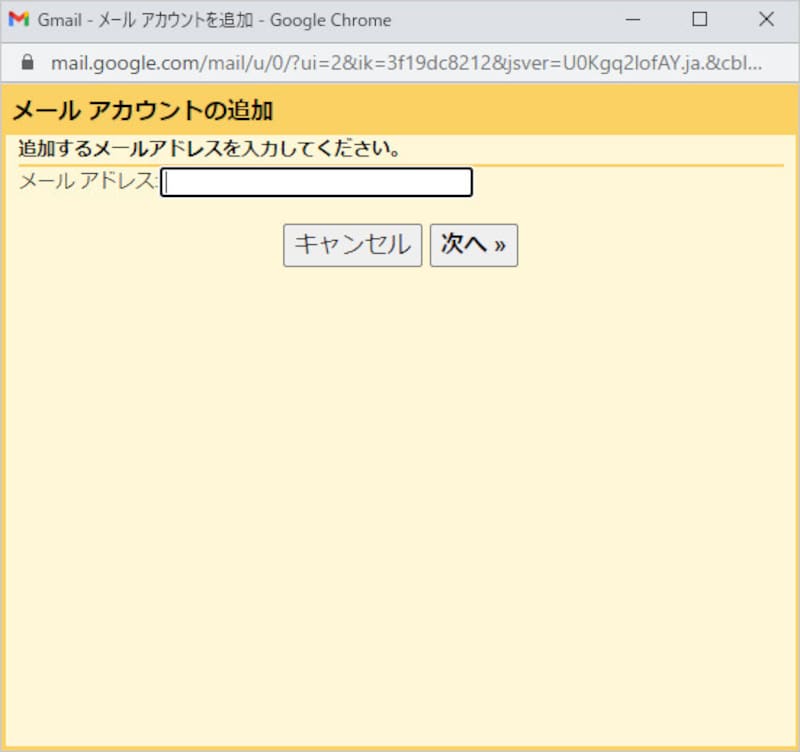
Task: Minimize the Gmail popup window
Action: click(632, 19)
